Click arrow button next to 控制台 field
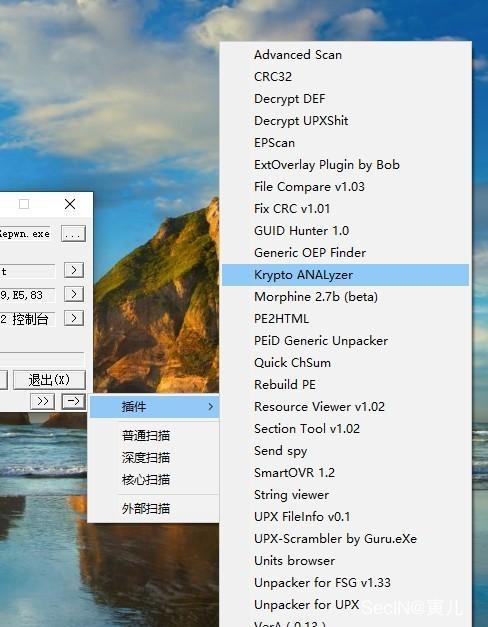This screenshot has height=627, width=488. pos(74,318)
